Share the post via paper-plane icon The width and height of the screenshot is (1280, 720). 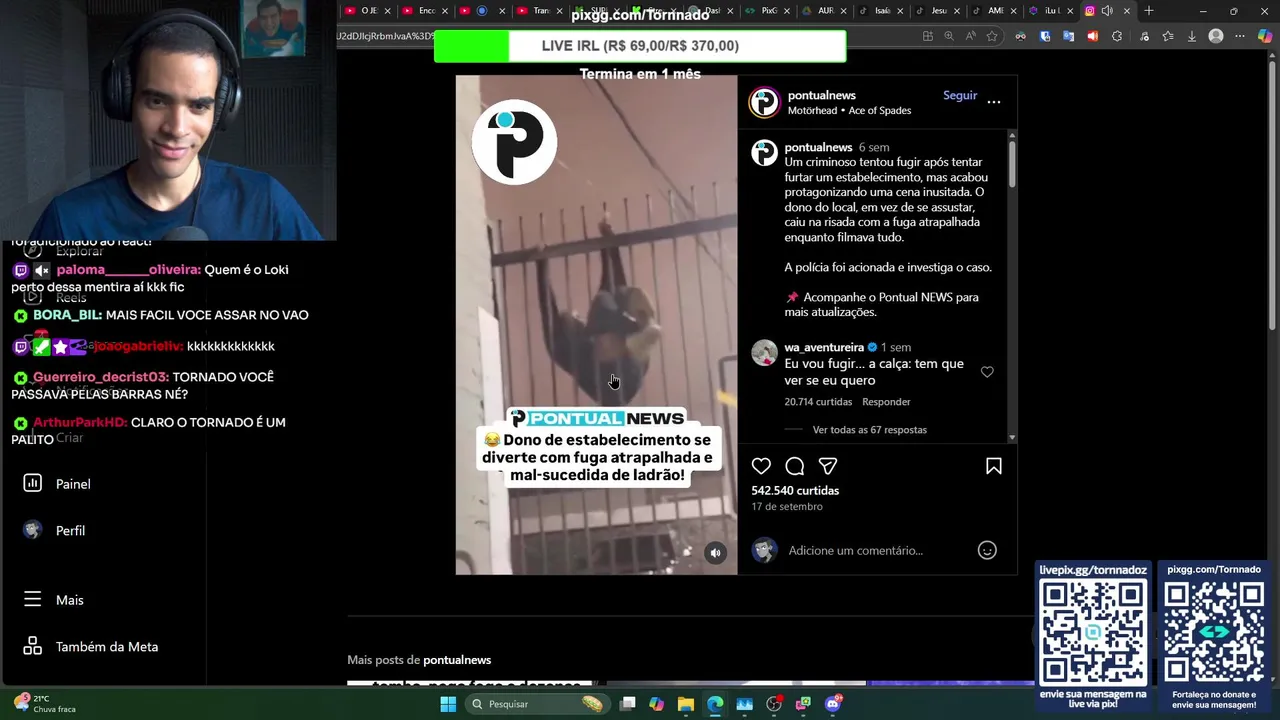pos(828,466)
